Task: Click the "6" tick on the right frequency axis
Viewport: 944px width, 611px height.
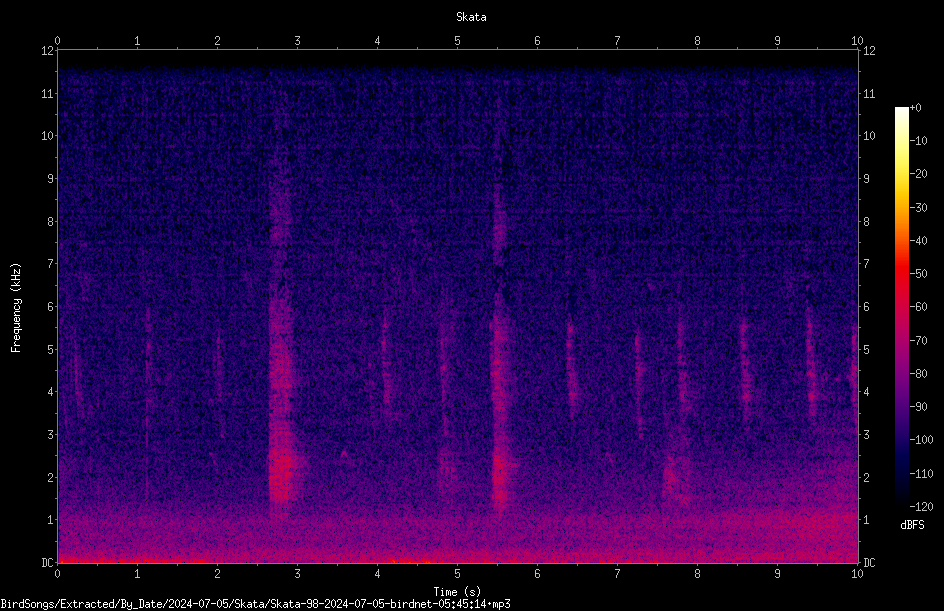Action: click(866, 306)
